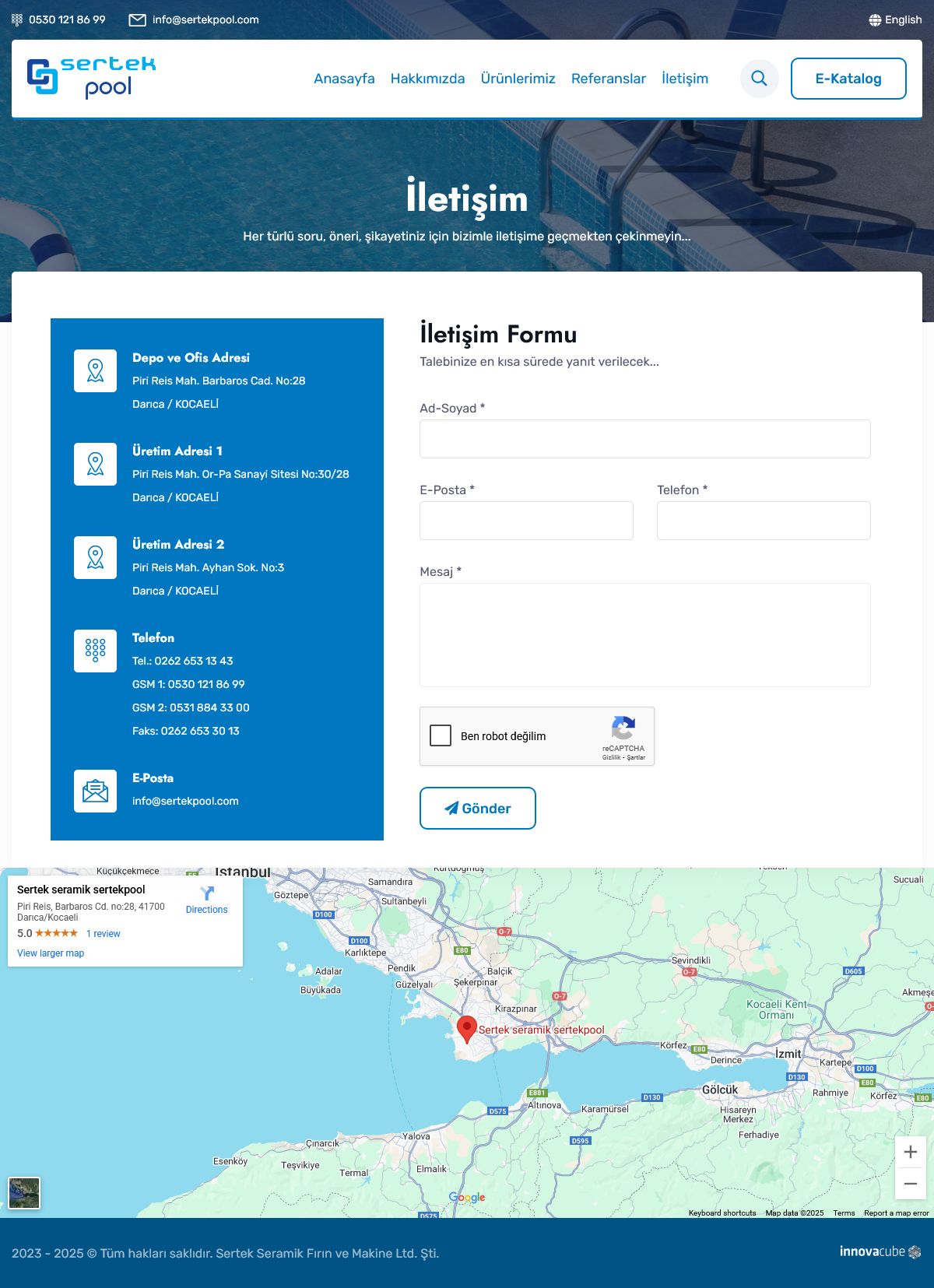Switch map to satellite view thumbnail
This screenshot has width=934, height=1288.
24,1193
